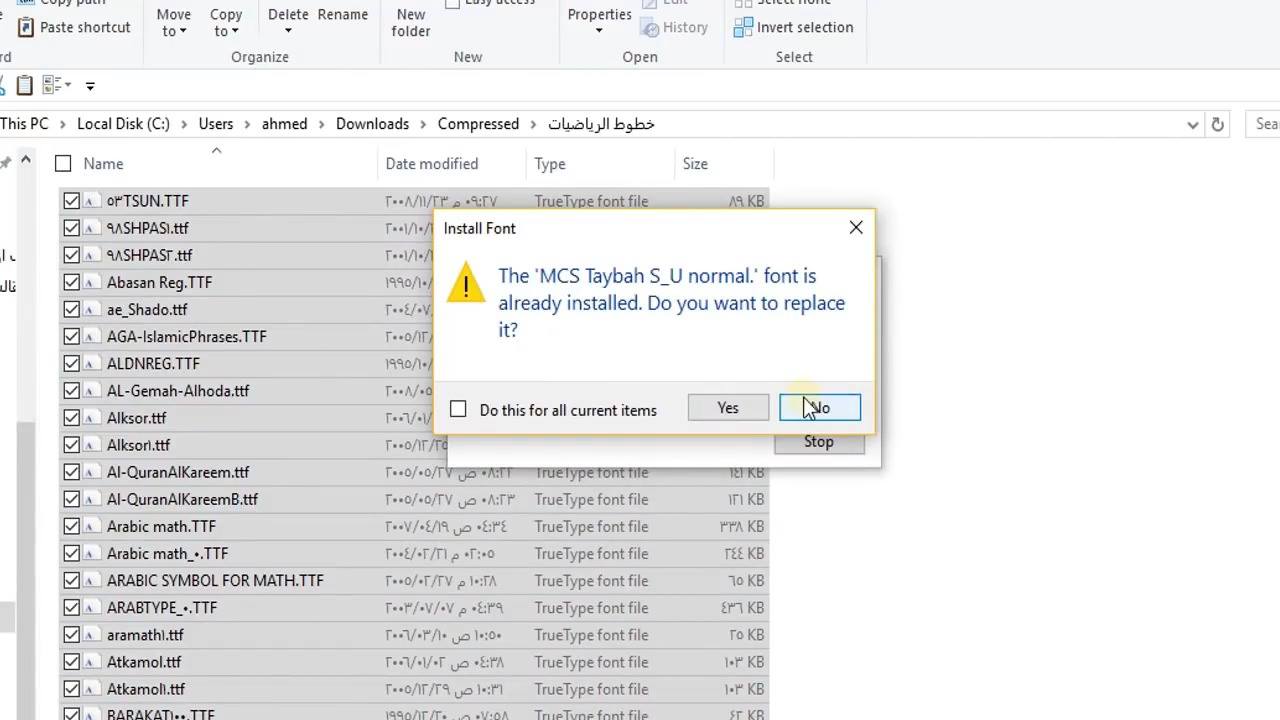Uncheck the select-all checkbox beside Name
Screen dimensions: 1280x720
tap(63, 163)
